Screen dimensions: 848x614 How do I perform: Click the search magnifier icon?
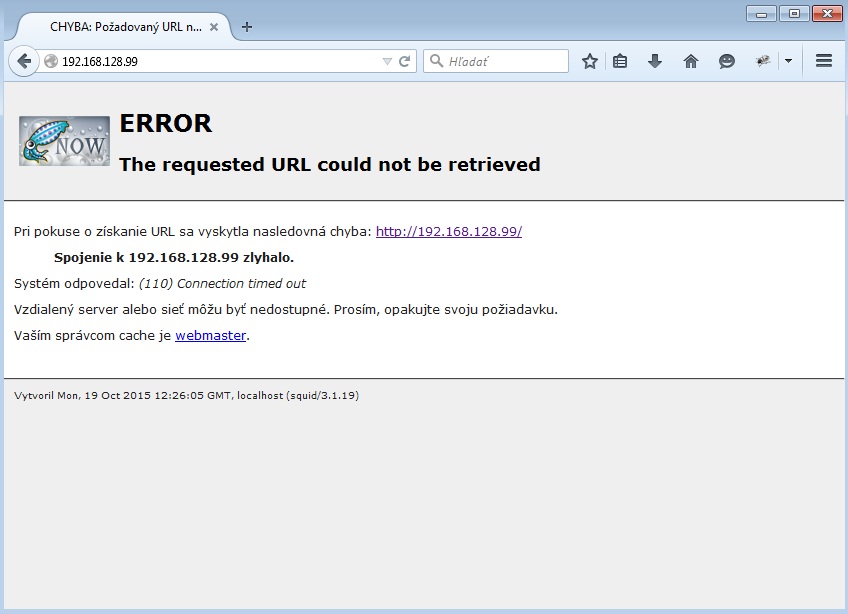tap(436, 61)
